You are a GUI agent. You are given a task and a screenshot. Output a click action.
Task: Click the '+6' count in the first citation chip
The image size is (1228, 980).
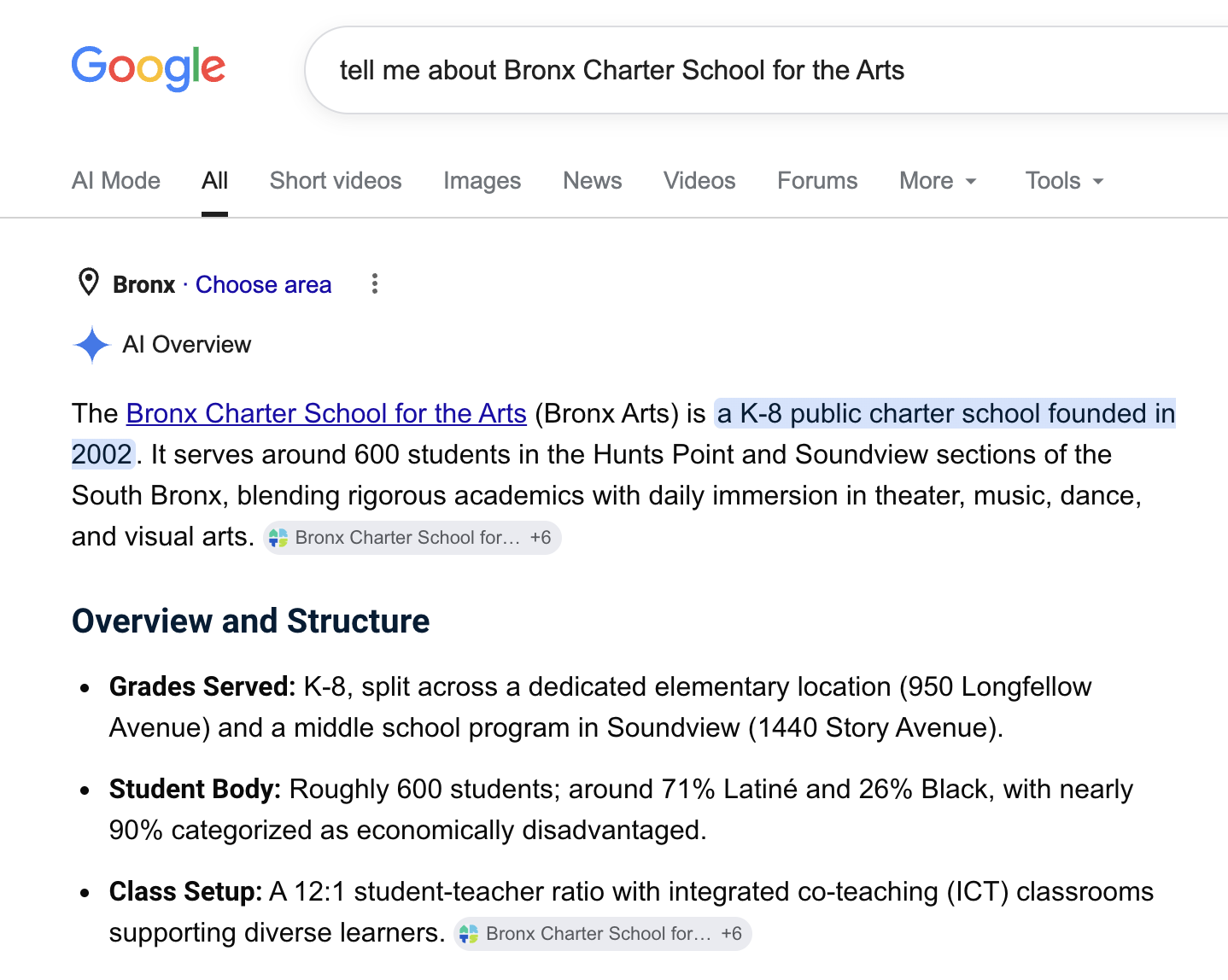coord(541,538)
